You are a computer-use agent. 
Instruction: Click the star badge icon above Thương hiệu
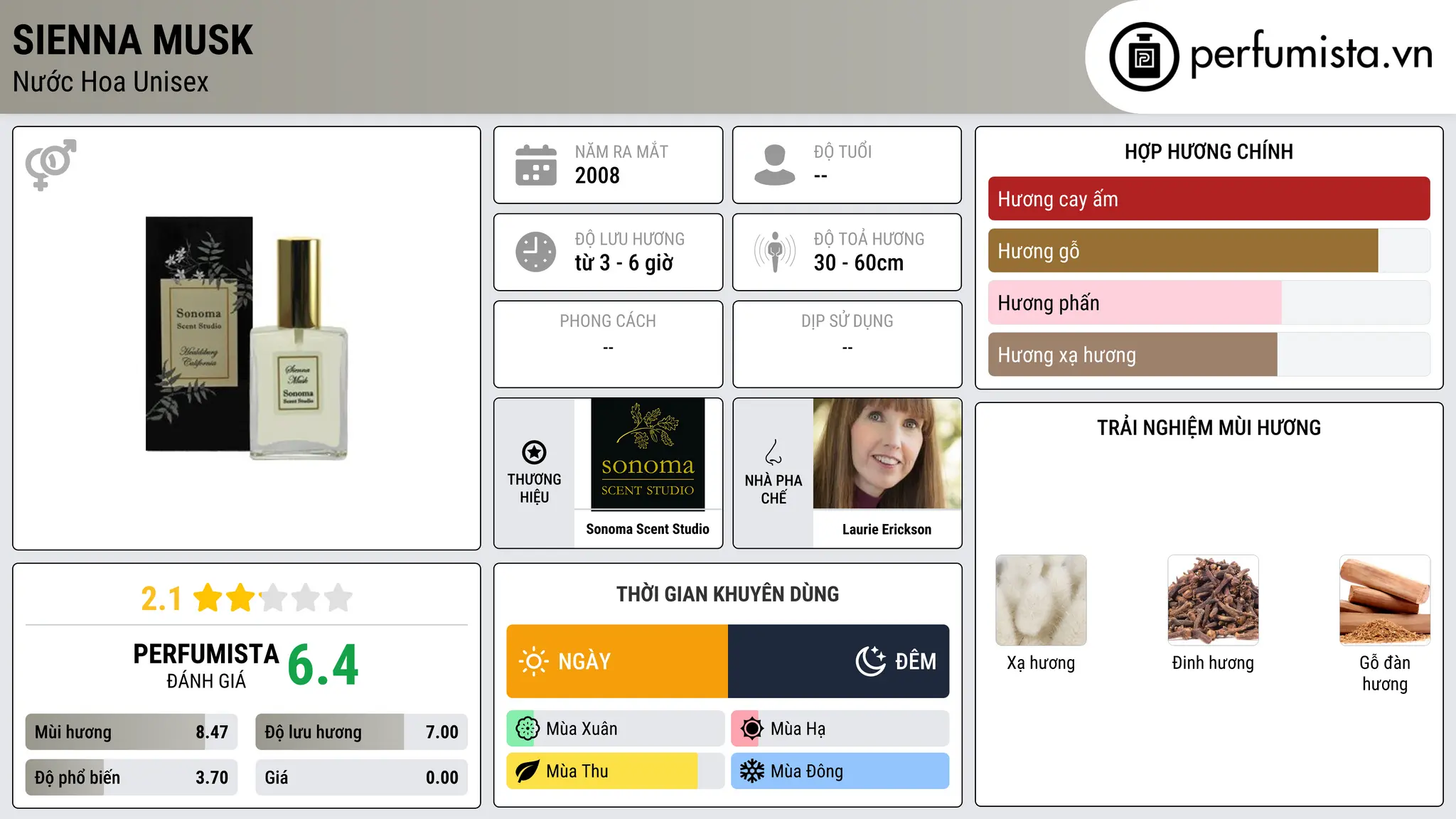pos(534,452)
